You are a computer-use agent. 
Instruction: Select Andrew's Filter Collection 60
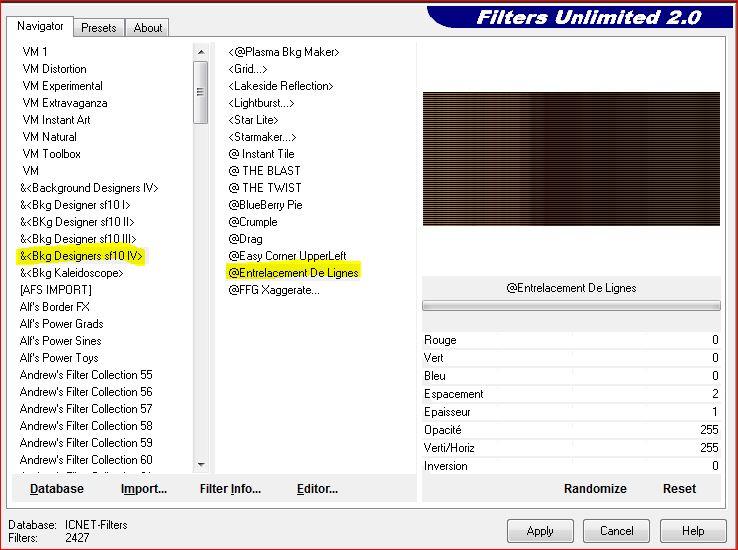[86, 459]
